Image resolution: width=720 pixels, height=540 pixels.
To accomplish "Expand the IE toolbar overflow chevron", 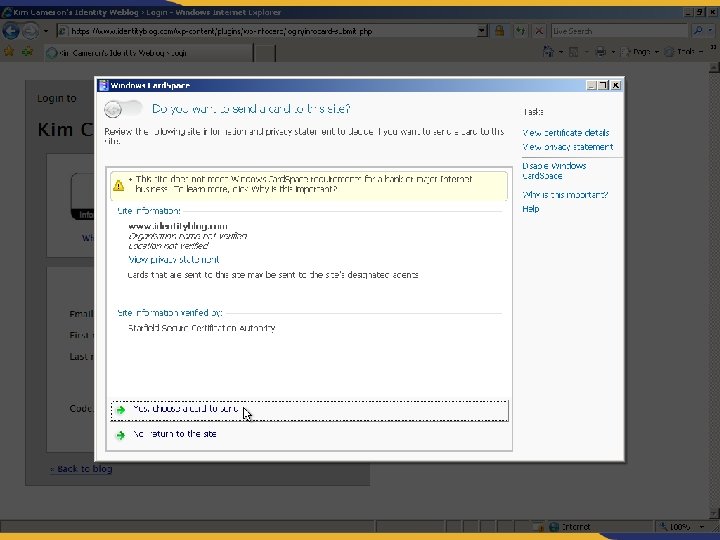I will coord(713,48).
